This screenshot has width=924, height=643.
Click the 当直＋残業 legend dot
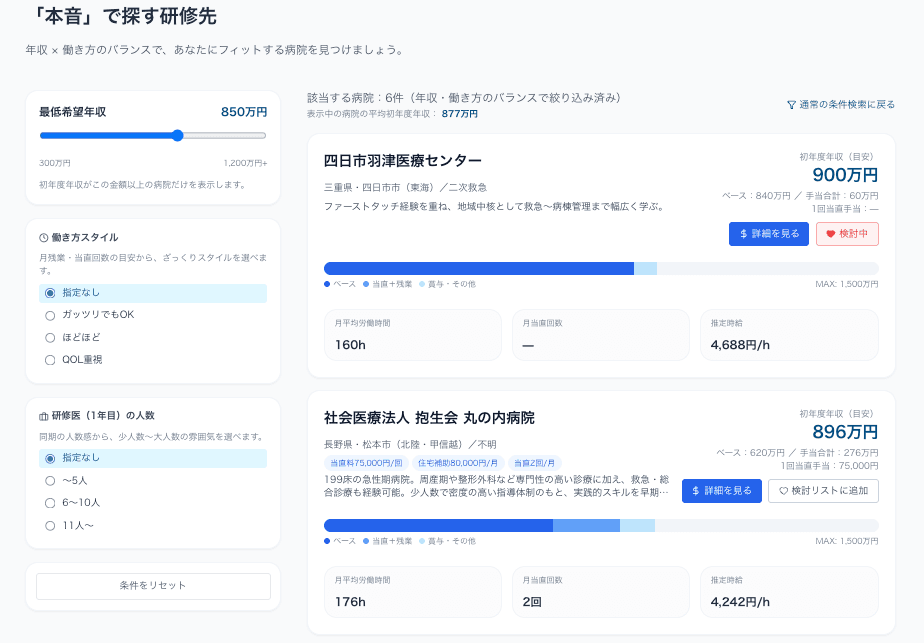pyautogui.click(x=366, y=285)
